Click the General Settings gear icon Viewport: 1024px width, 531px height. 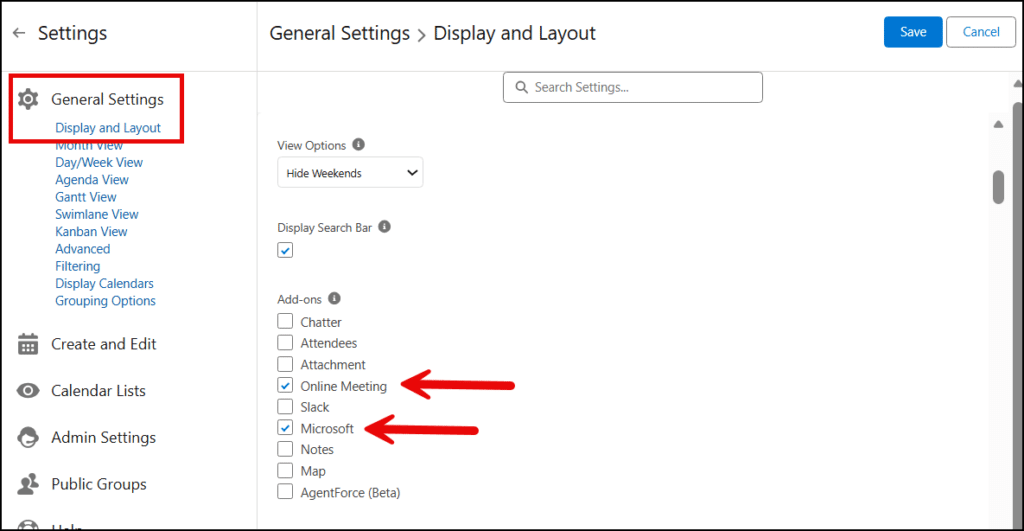(29, 99)
